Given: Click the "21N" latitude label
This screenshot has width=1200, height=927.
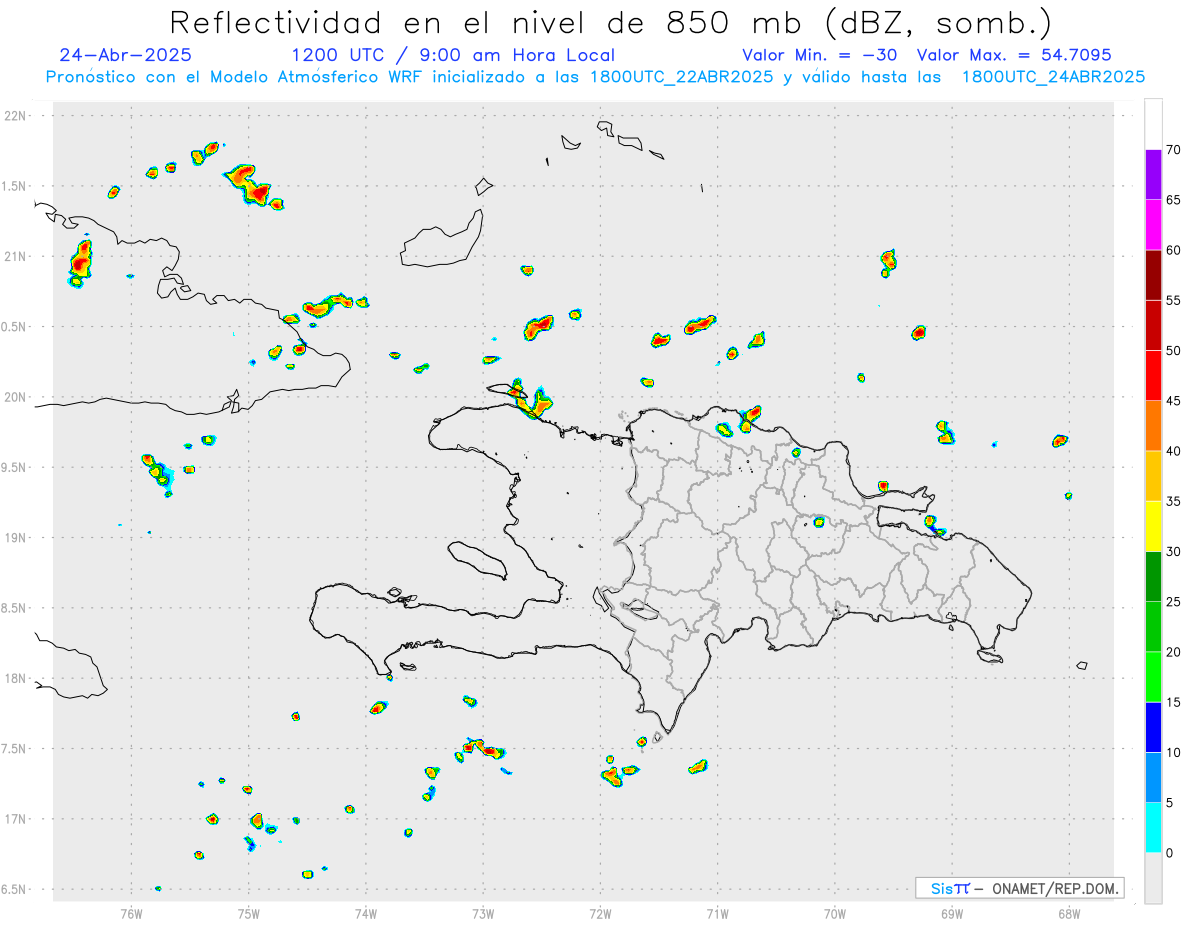Looking at the screenshot, I should tap(16, 257).
